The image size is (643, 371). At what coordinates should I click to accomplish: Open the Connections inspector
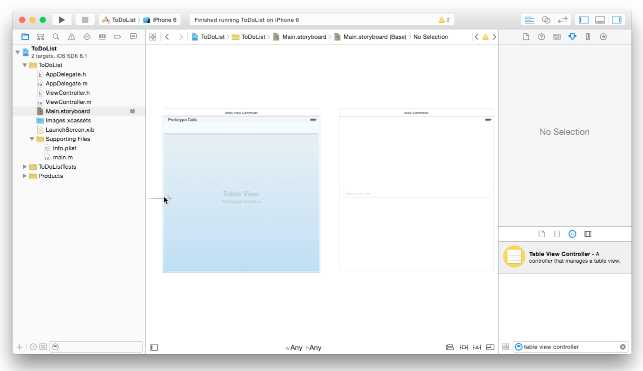coord(603,36)
